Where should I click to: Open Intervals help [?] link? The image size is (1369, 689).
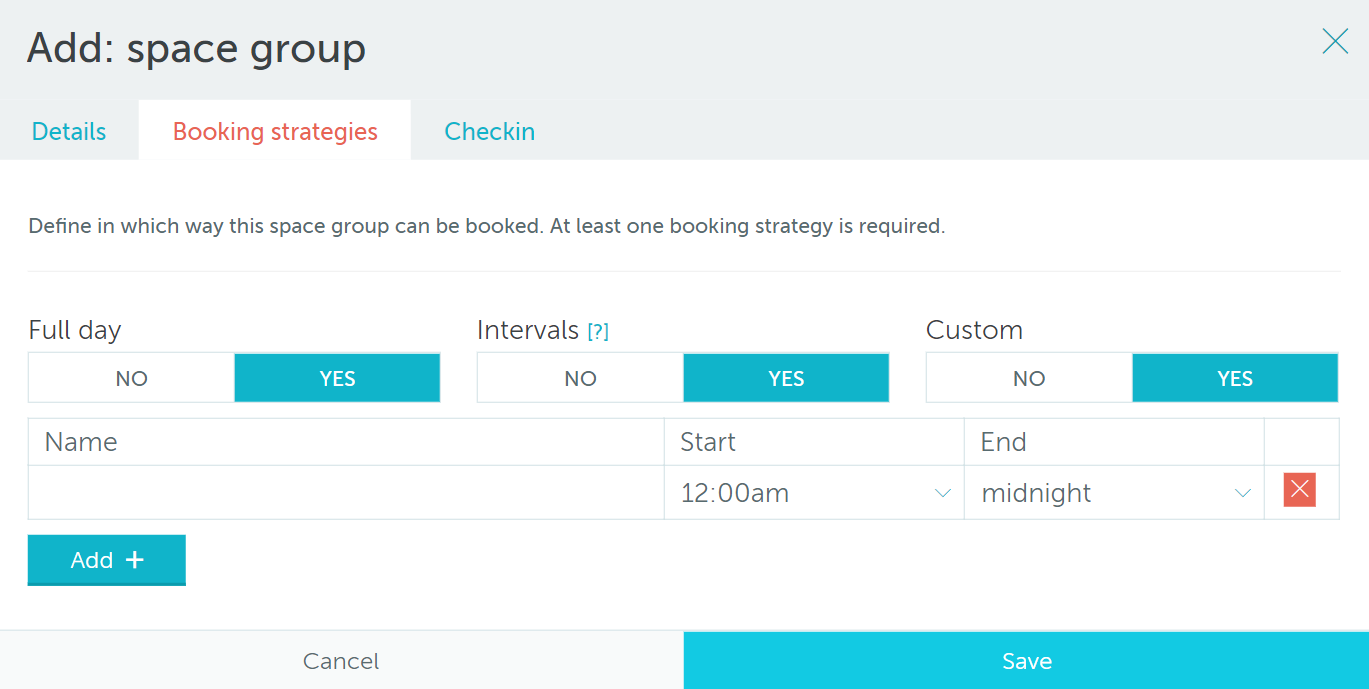598,332
